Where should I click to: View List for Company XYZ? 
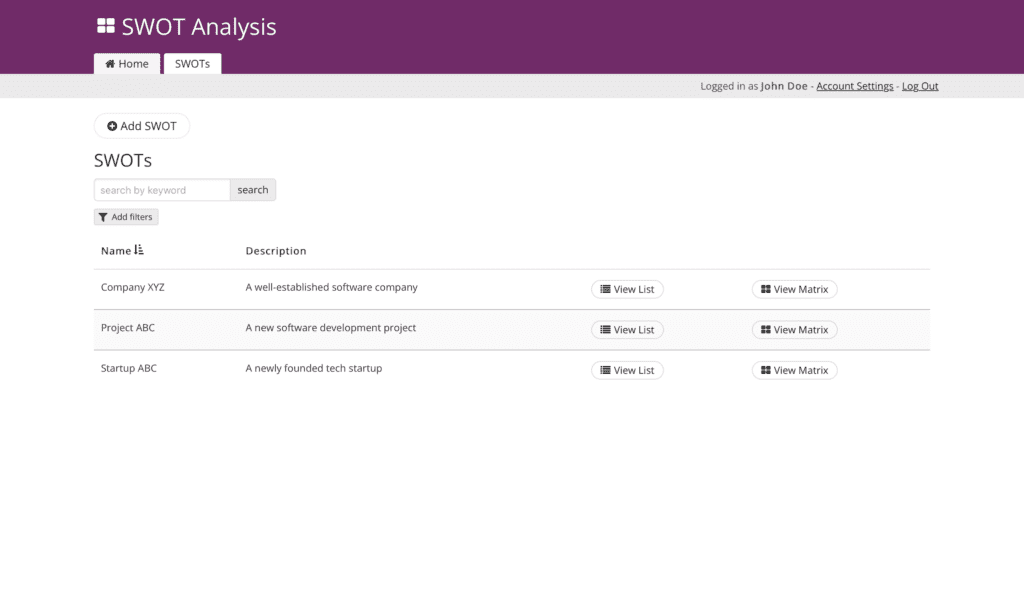pyautogui.click(x=627, y=289)
